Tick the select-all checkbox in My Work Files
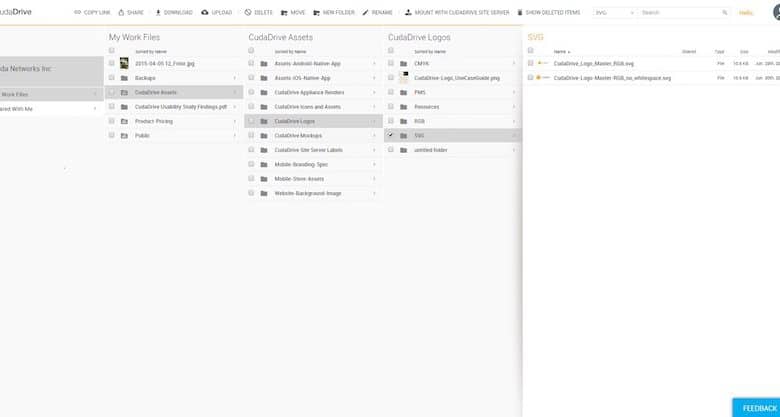Image resolution: width=780 pixels, height=417 pixels. (111, 50)
